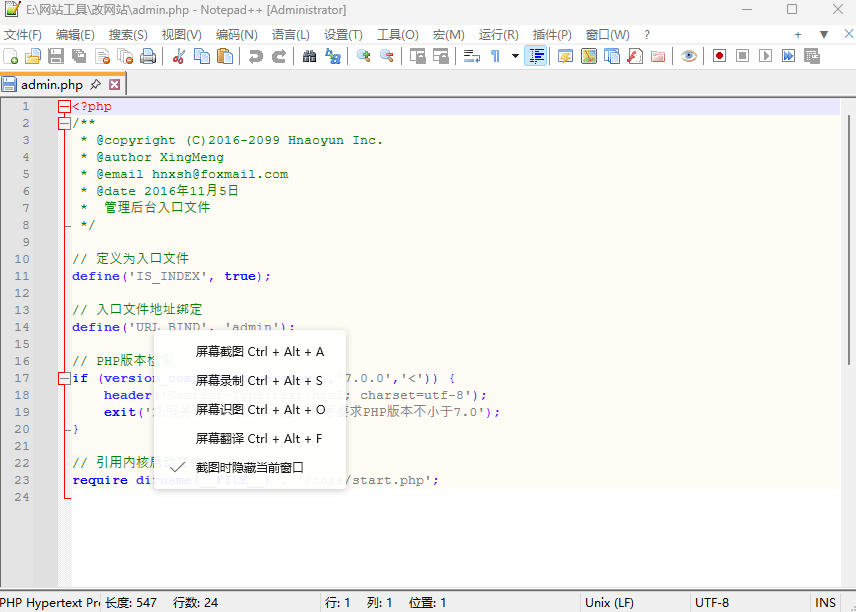Save the current file with floppy icon
Viewport: 856px width, 612px height.
point(56,56)
